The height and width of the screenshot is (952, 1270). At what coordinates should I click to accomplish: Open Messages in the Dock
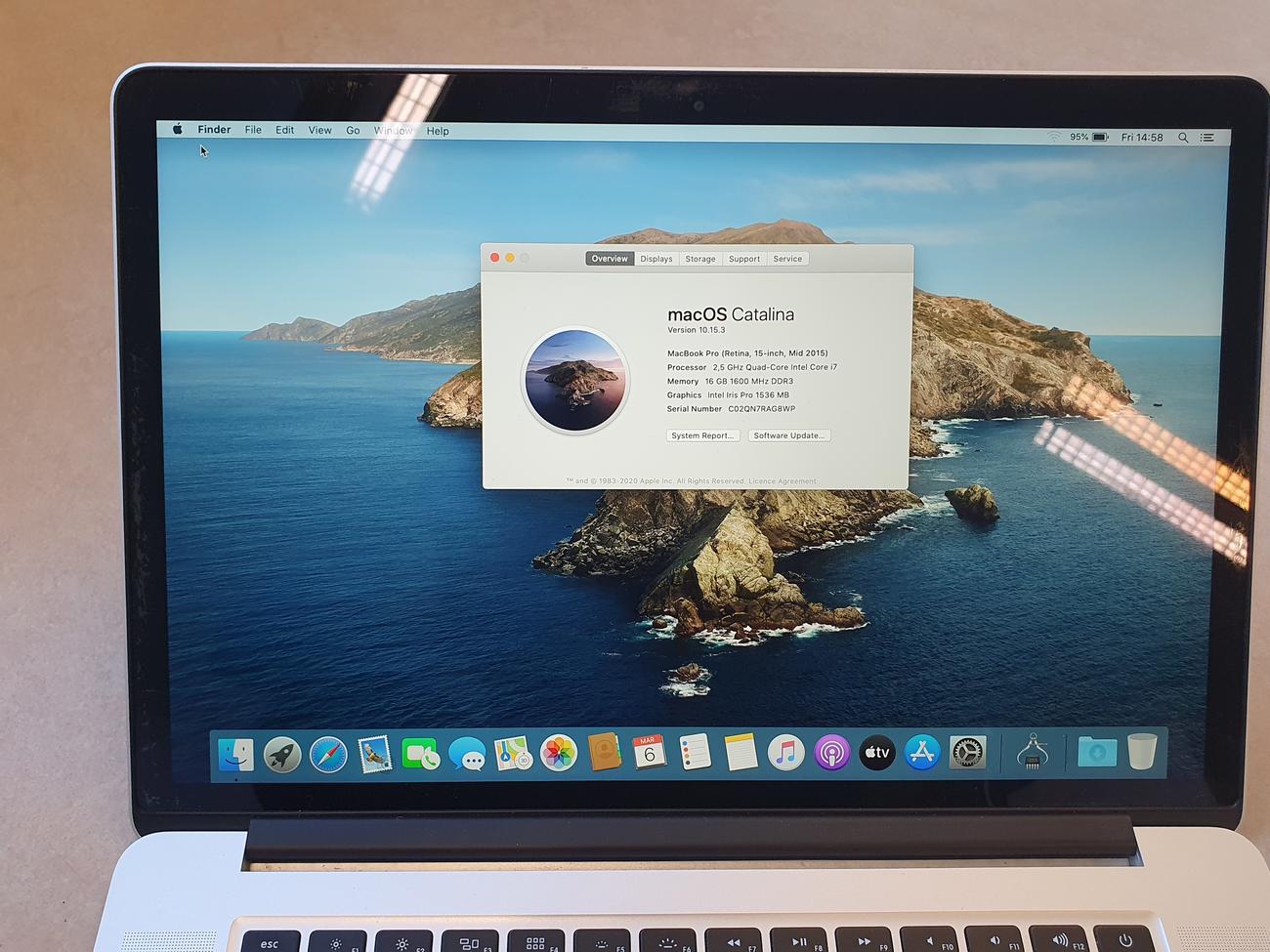(467, 756)
